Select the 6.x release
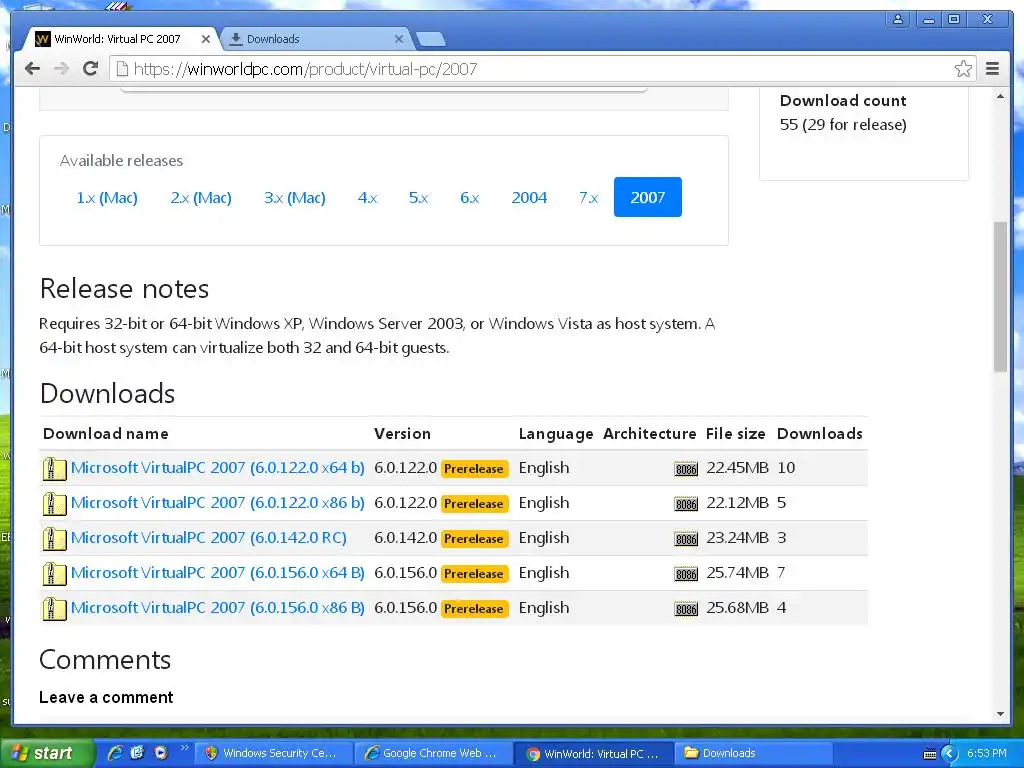The width and height of the screenshot is (1024, 768). tap(470, 197)
